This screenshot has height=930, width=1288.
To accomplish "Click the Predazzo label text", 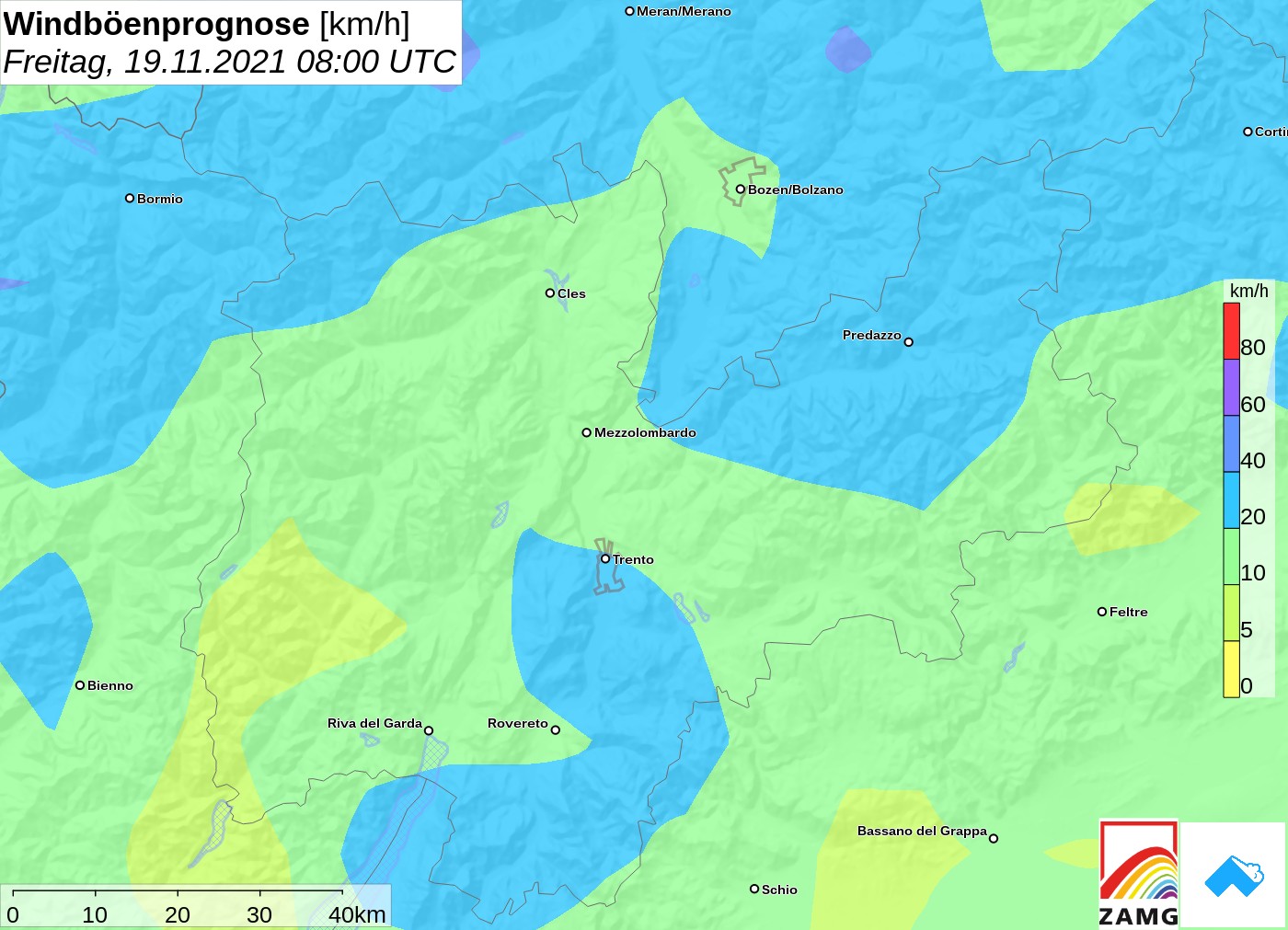I will point(872,335).
